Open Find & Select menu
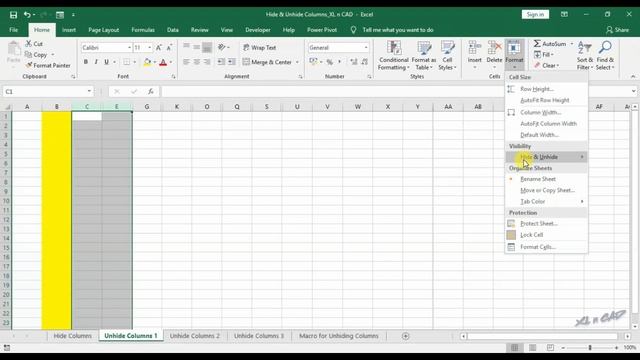 [x=605, y=56]
